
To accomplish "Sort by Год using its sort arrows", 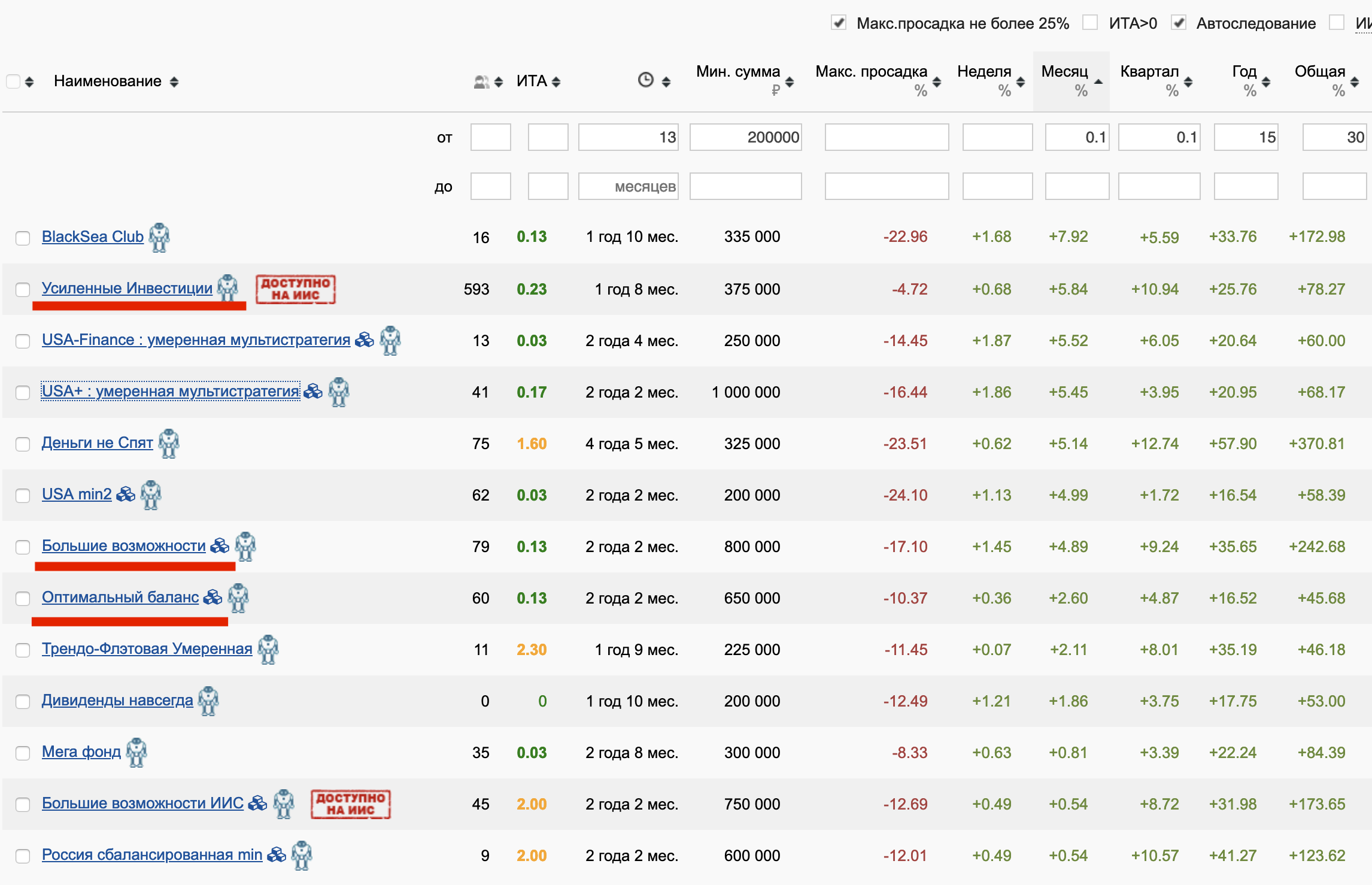I will click(1266, 82).
